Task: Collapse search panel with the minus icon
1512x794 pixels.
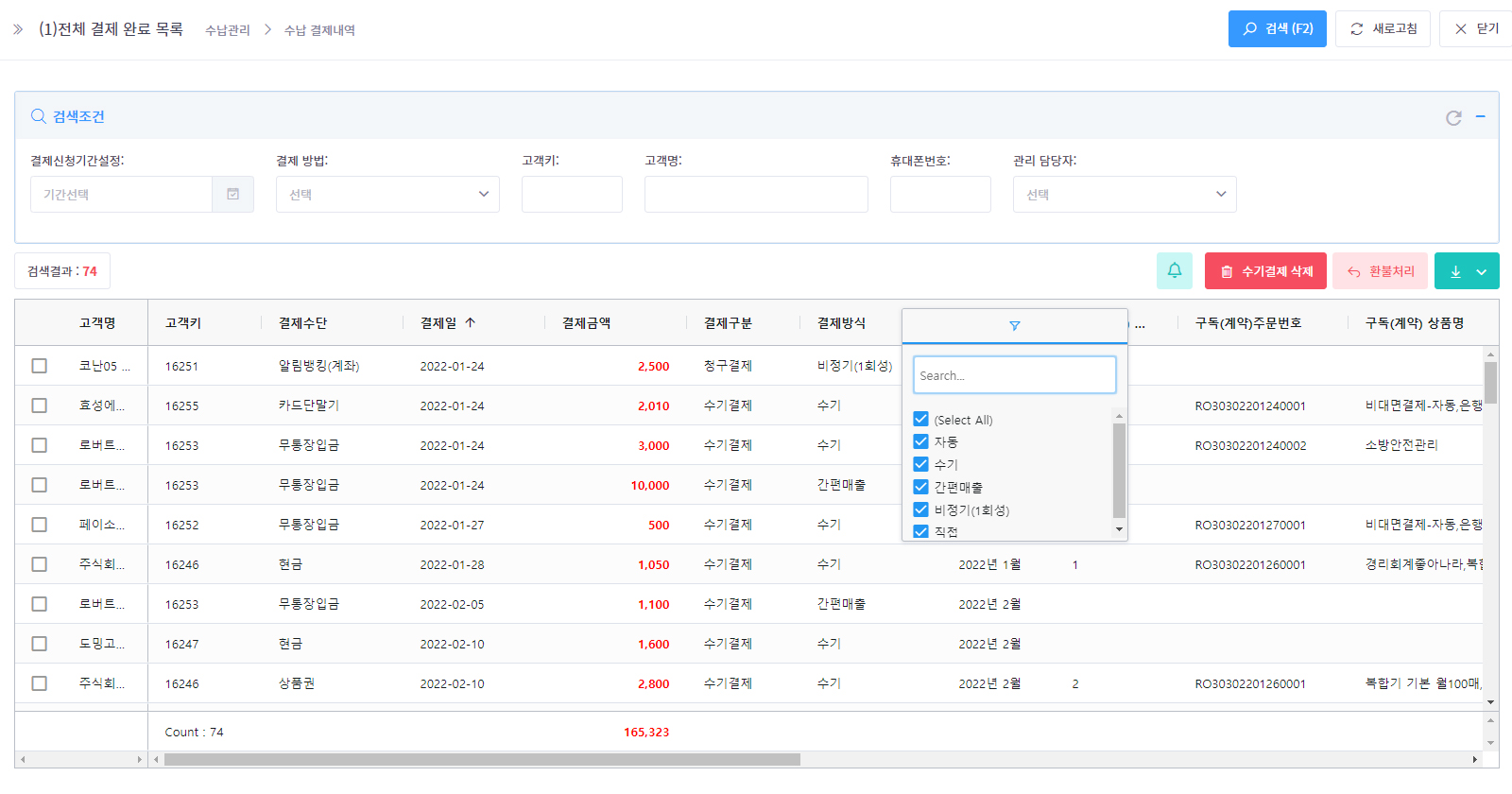Action: pos(1481,116)
